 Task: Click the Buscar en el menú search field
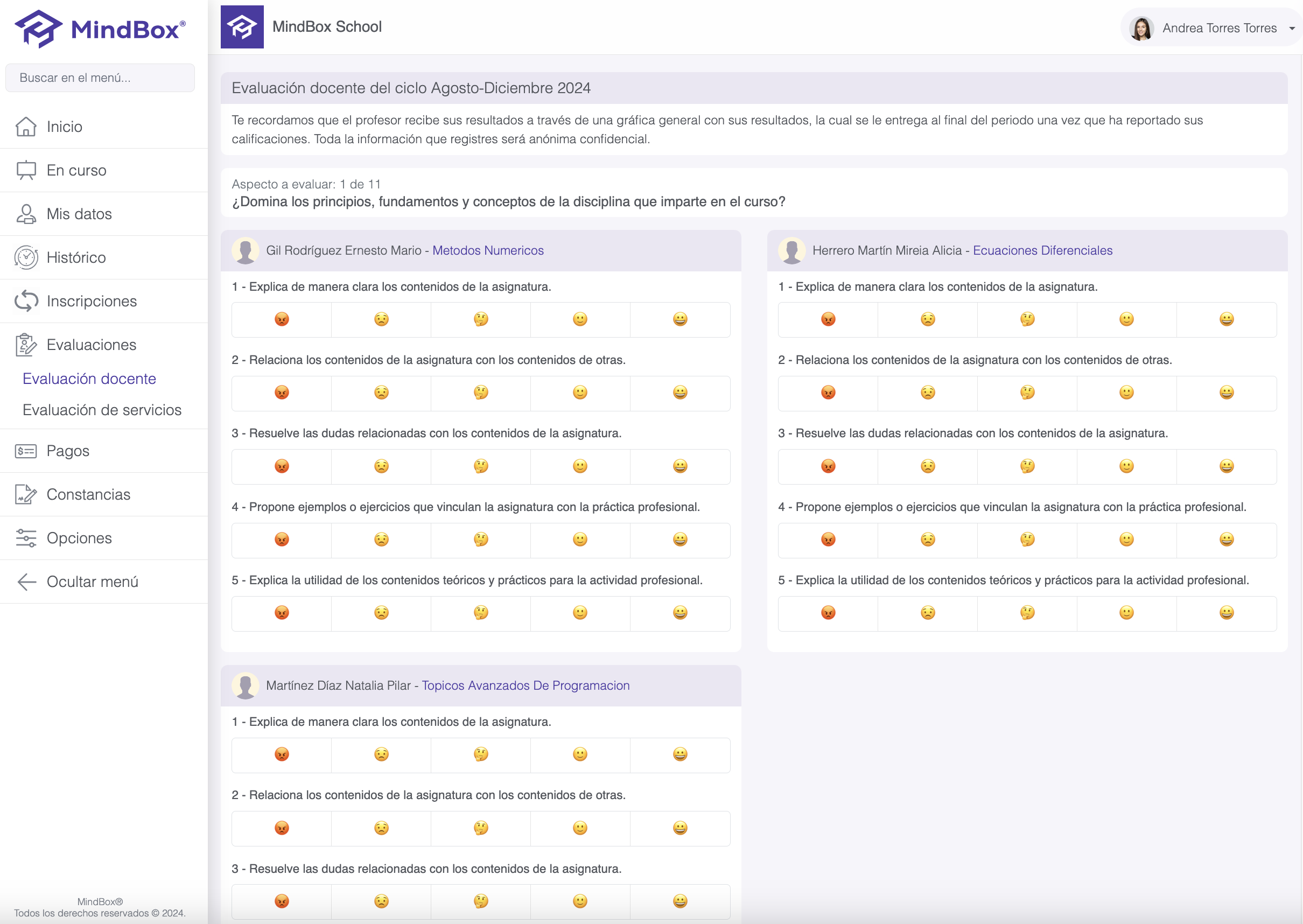point(100,78)
